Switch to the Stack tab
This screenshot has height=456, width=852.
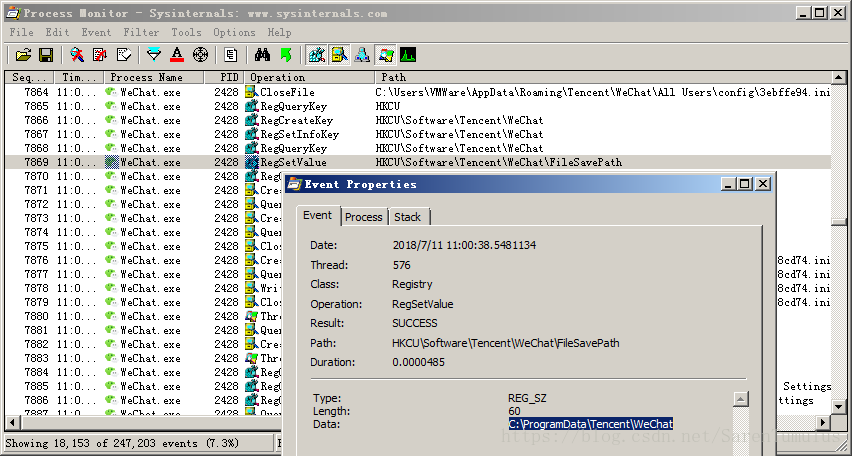point(408,217)
